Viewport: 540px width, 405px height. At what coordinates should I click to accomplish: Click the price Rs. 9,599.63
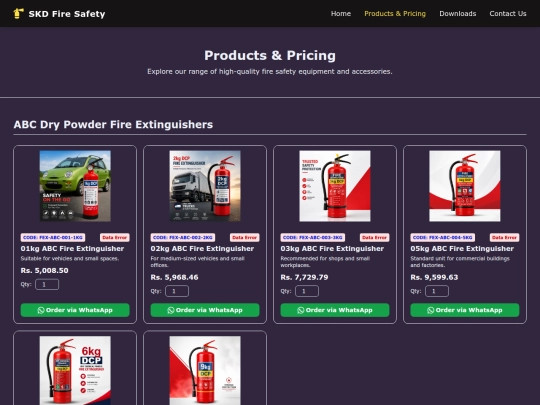click(434, 278)
